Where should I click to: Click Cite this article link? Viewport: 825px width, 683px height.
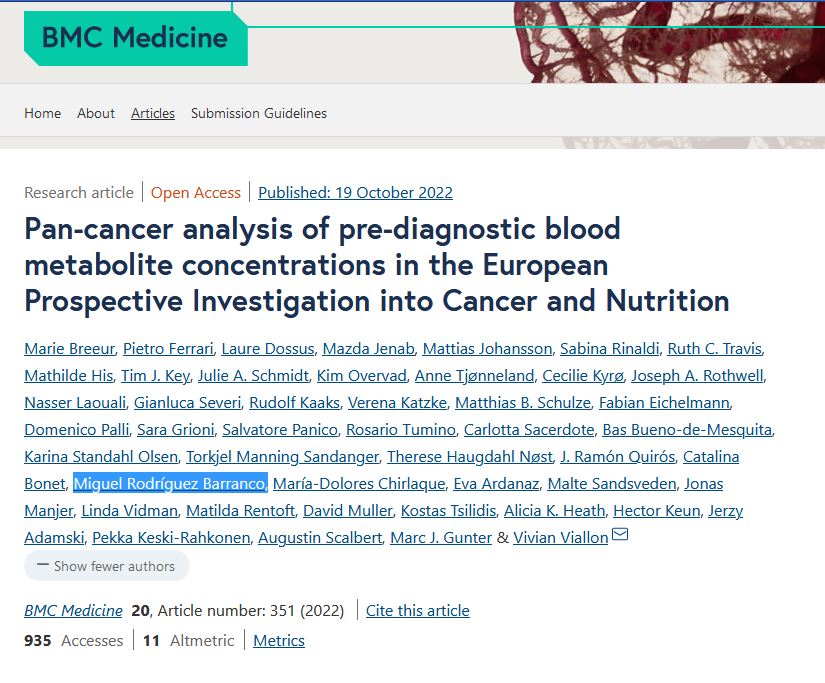point(417,610)
